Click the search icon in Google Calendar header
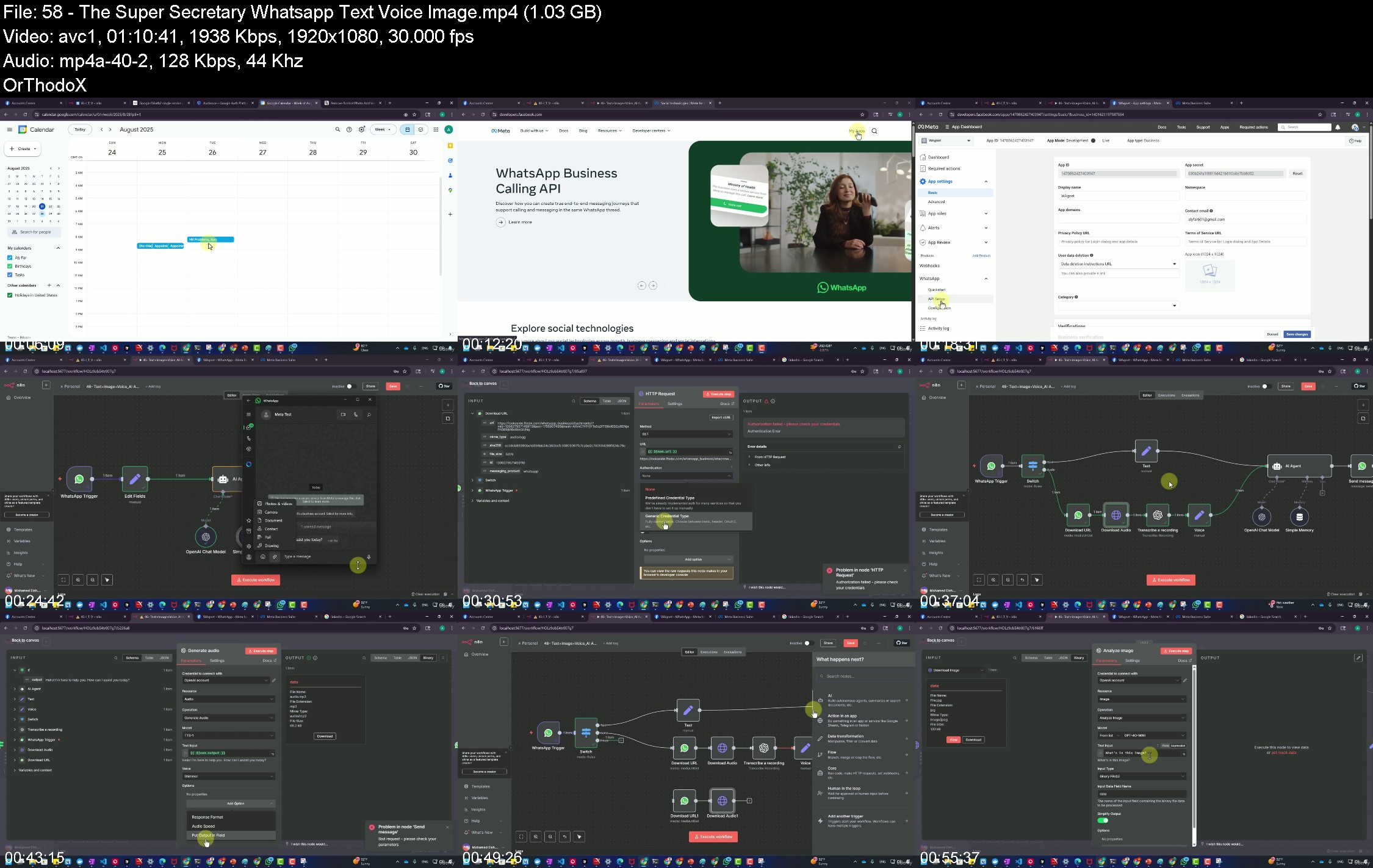This screenshot has width=1373, height=868. click(x=337, y=129)
